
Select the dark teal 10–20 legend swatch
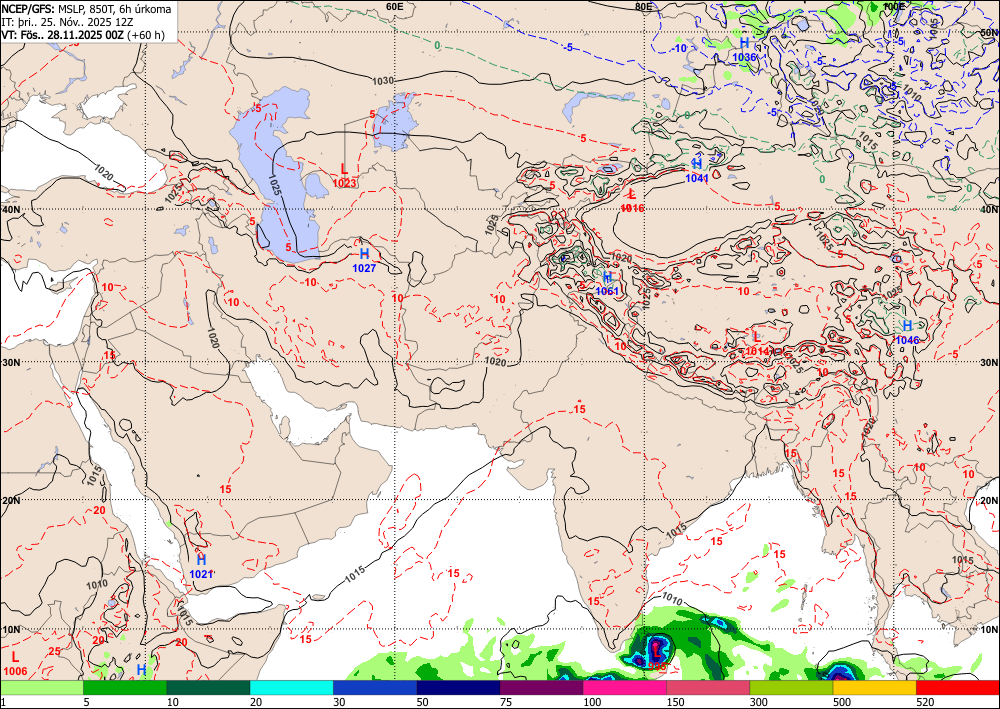(208, 688)
